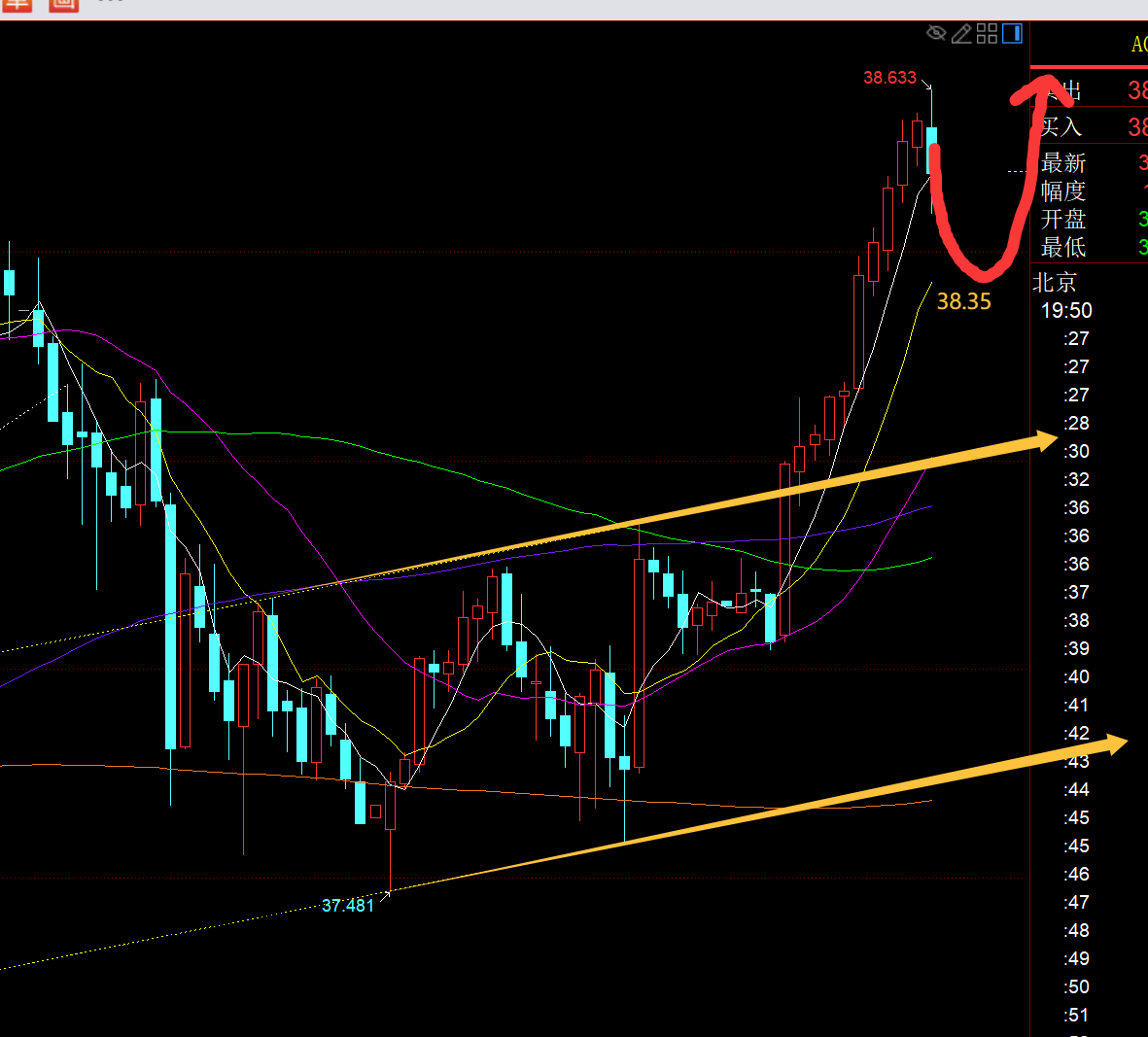The height and width of the screenshot is (1037, 1148).
Task: Click the 37.481 low price marker
Action: pos(347,906)
